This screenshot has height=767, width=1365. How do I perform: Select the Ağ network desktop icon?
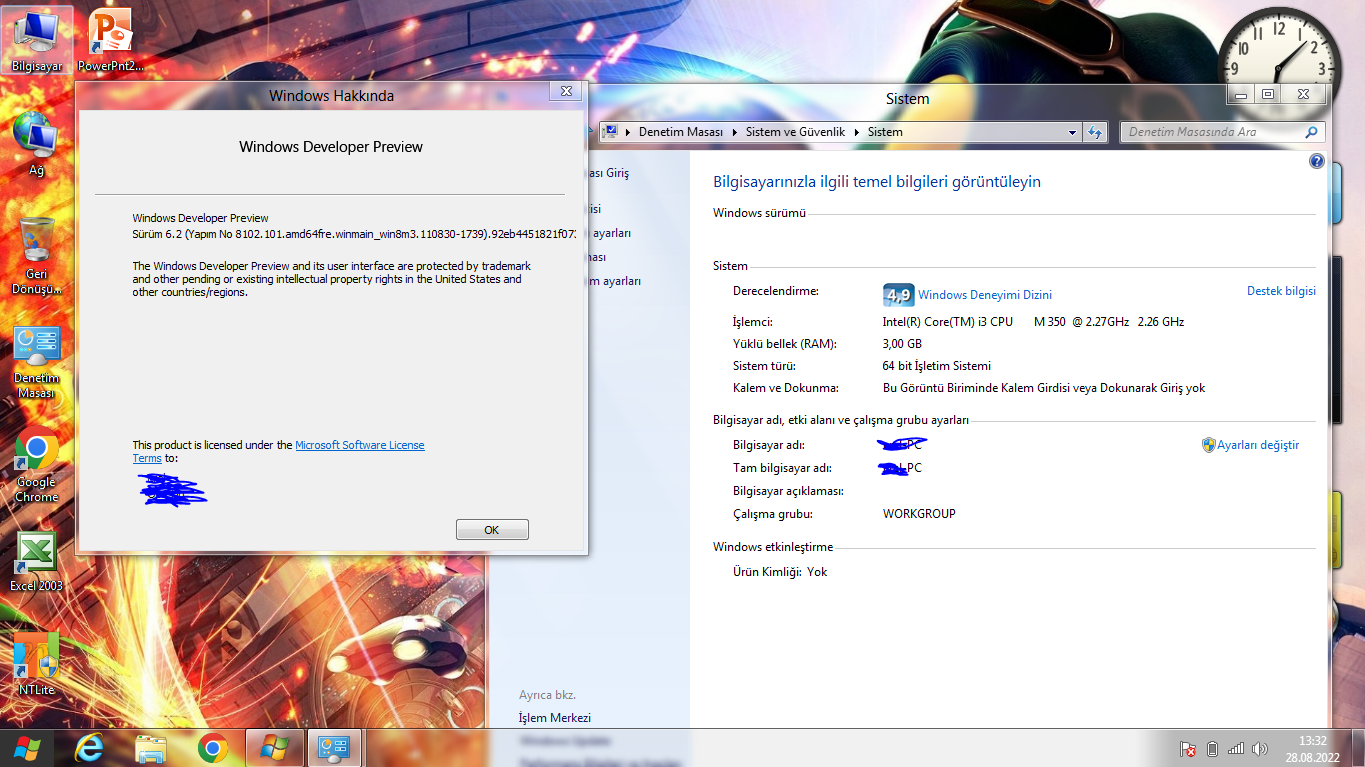pyautogui.click(x=37, y=144)
